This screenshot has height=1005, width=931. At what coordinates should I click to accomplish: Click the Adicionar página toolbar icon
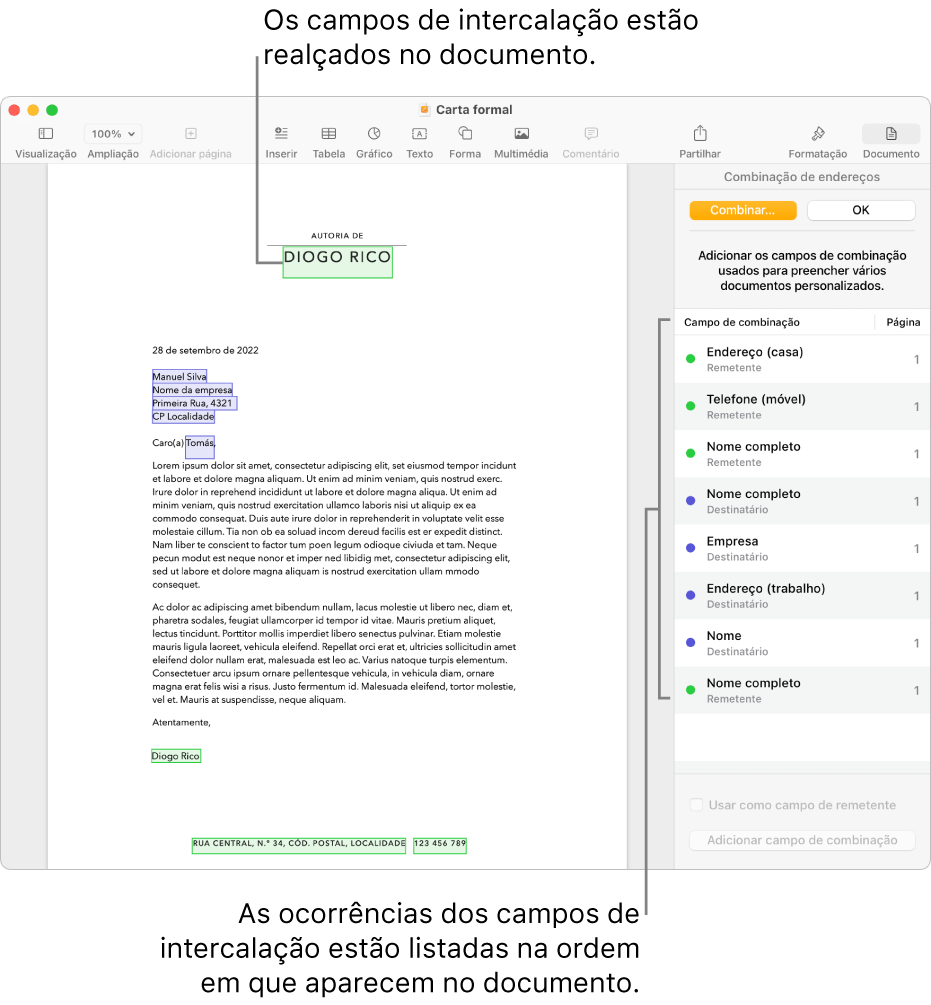point(190,133)
